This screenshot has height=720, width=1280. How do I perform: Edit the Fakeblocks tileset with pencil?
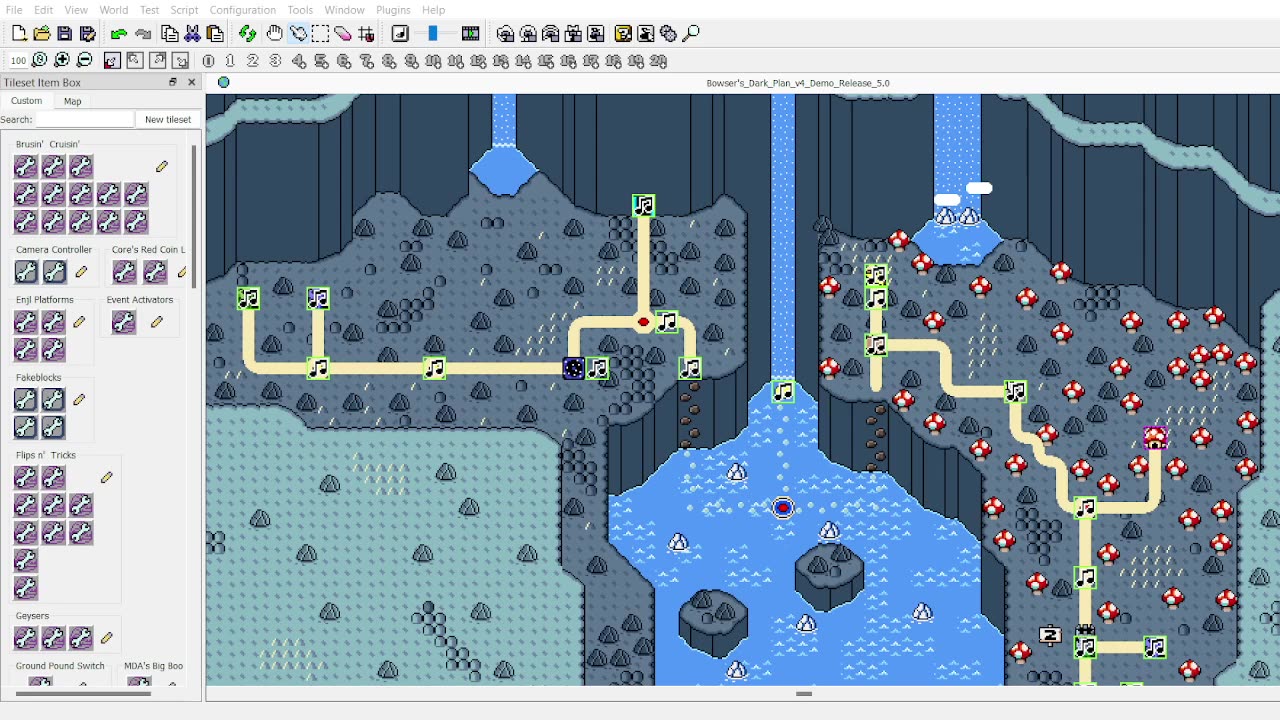(79, 400)
